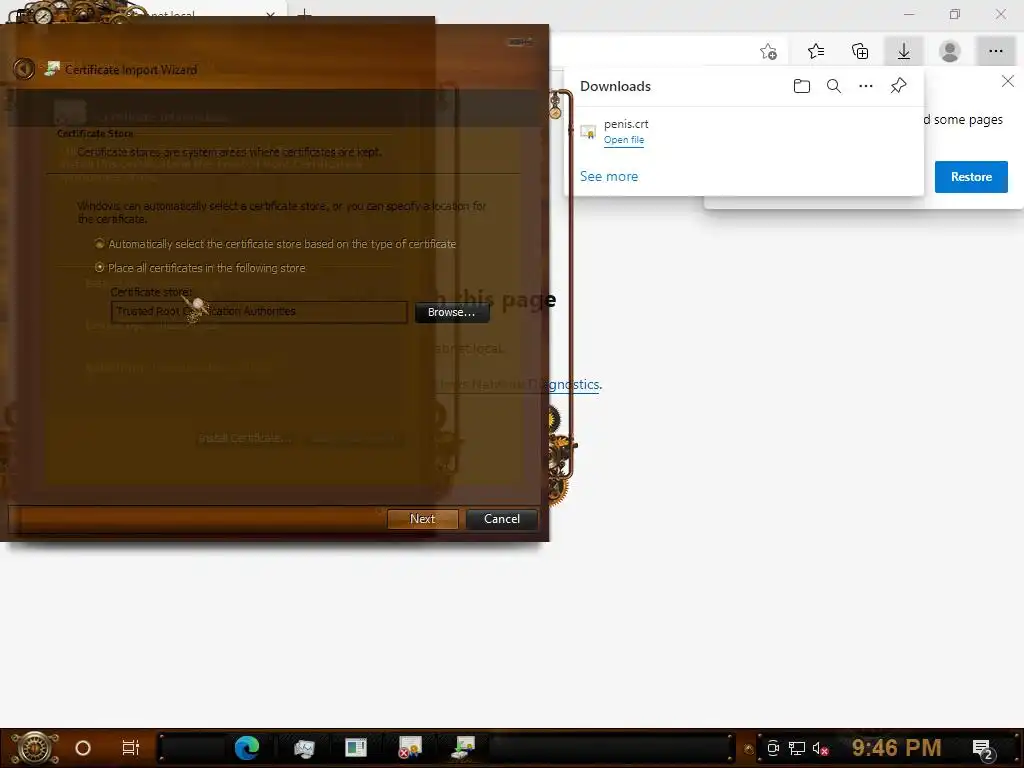Go back in the Certificate Import Wizard

[24, 69]
